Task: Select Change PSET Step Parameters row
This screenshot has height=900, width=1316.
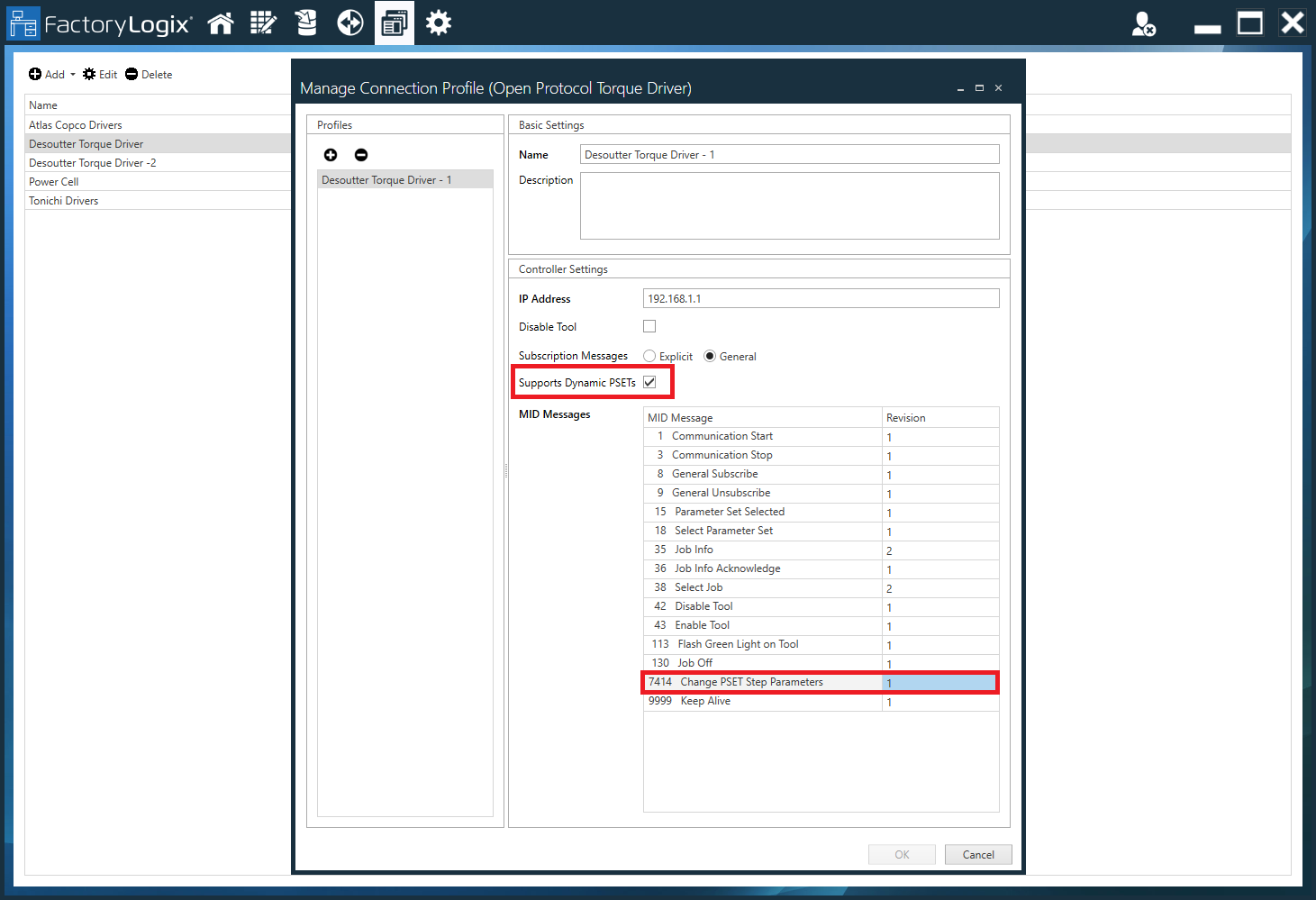Action: click(821, 682)
